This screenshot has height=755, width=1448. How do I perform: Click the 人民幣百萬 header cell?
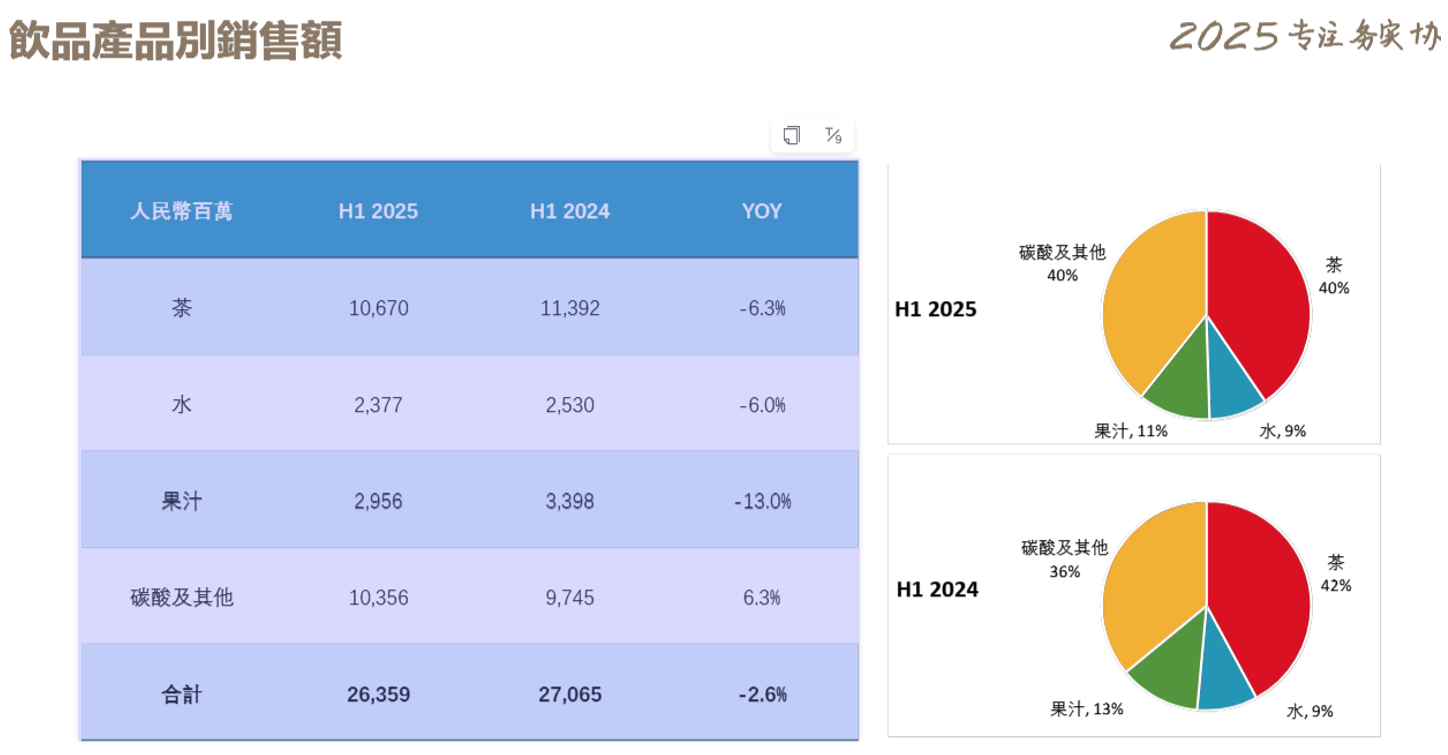point(181,211)
